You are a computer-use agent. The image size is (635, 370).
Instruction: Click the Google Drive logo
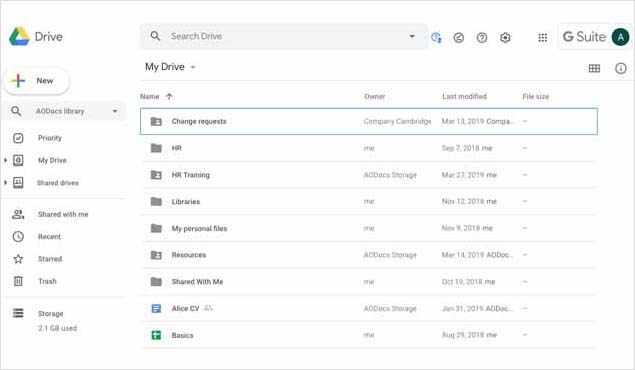click(x=19, y=36)
